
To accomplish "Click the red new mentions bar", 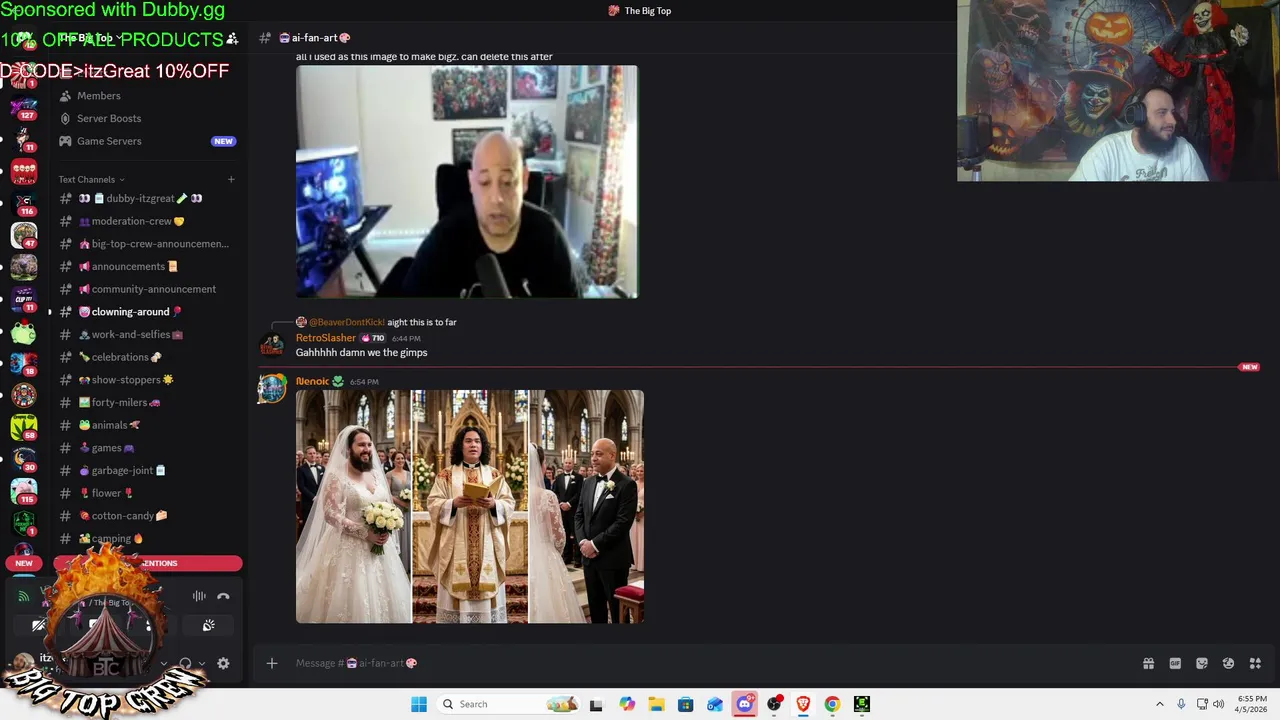I will pyautogui.click(x=148, y=563).
